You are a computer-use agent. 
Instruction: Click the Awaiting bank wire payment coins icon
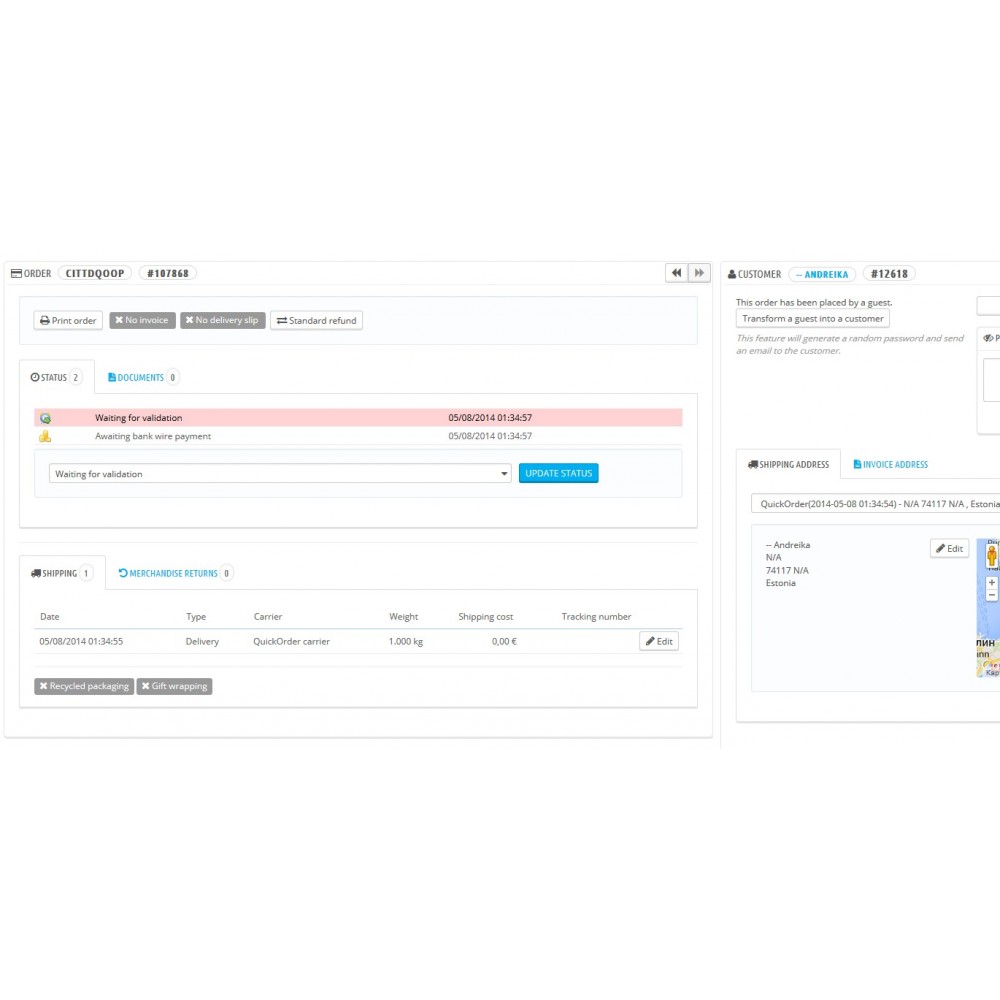click(45, 436)
